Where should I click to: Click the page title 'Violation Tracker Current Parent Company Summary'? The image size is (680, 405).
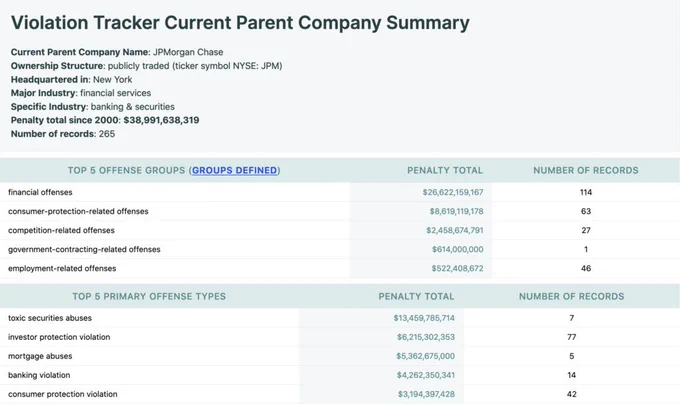pos(240,23)
